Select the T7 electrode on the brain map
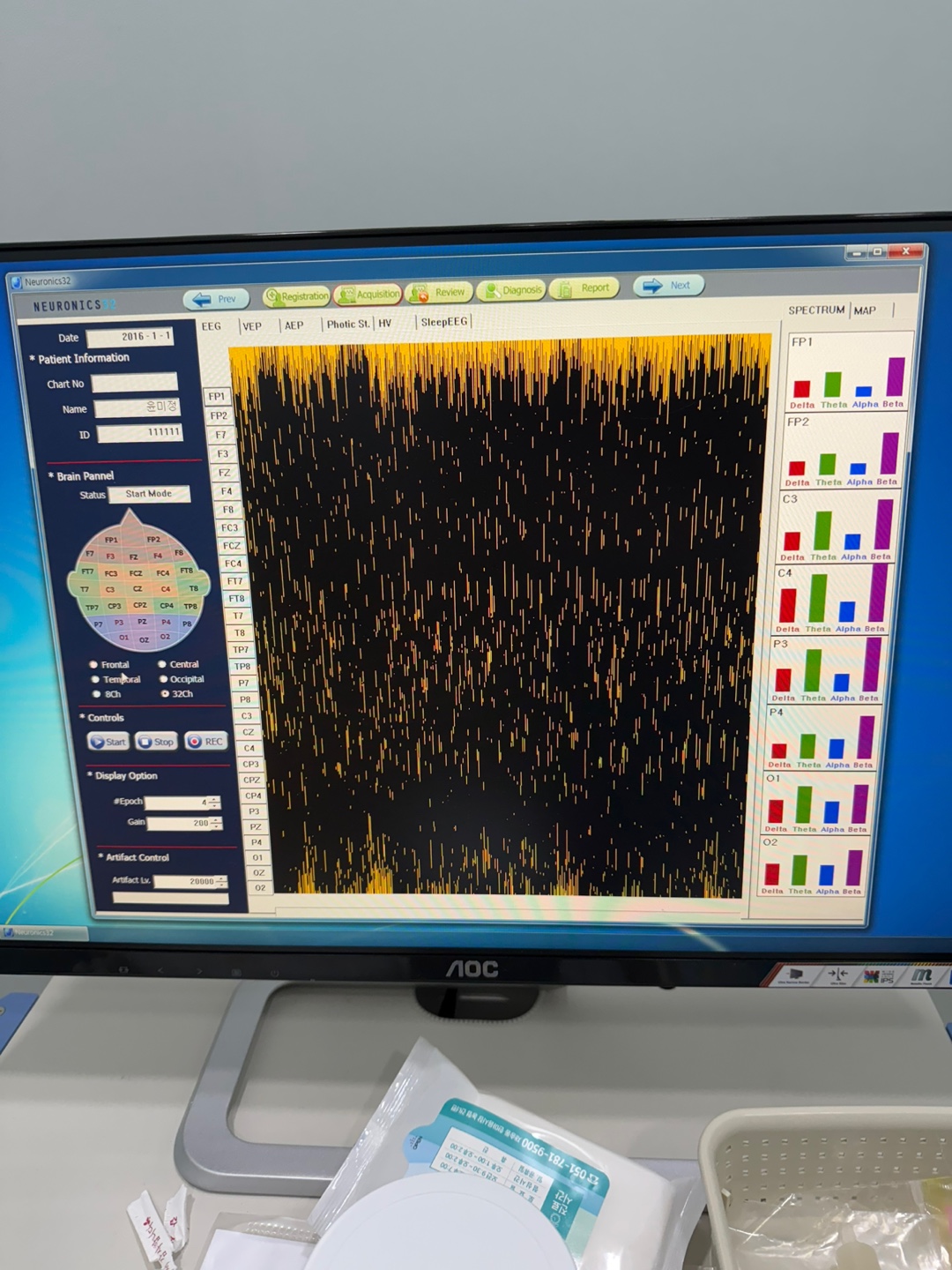The width and height of the screenshot is (952, 1270). (85, 589)
